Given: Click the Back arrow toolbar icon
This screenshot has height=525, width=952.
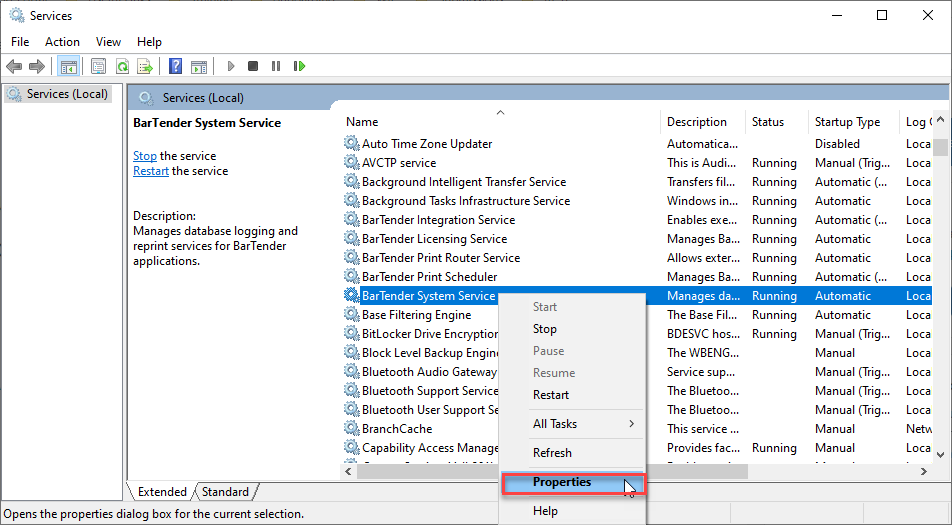Looking at the screenshot, I should coord(14,66).
